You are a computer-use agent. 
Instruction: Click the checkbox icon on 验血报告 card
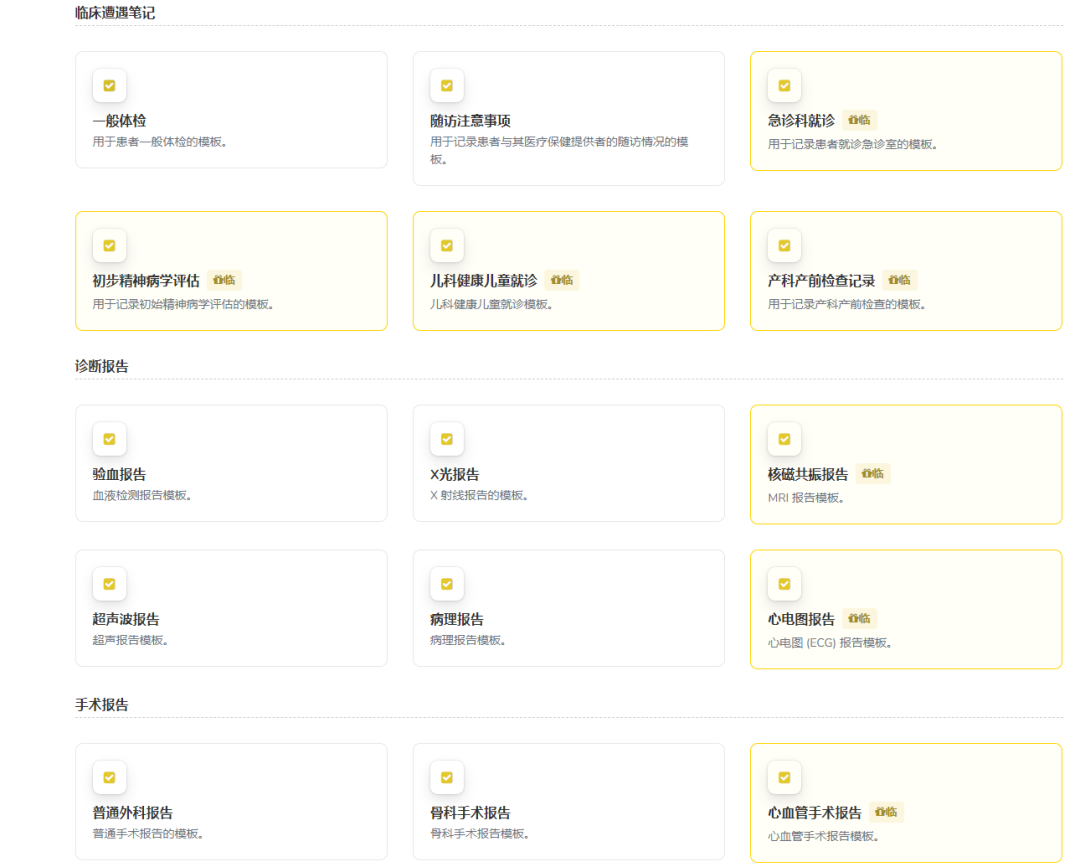click(x=109, y=439)
